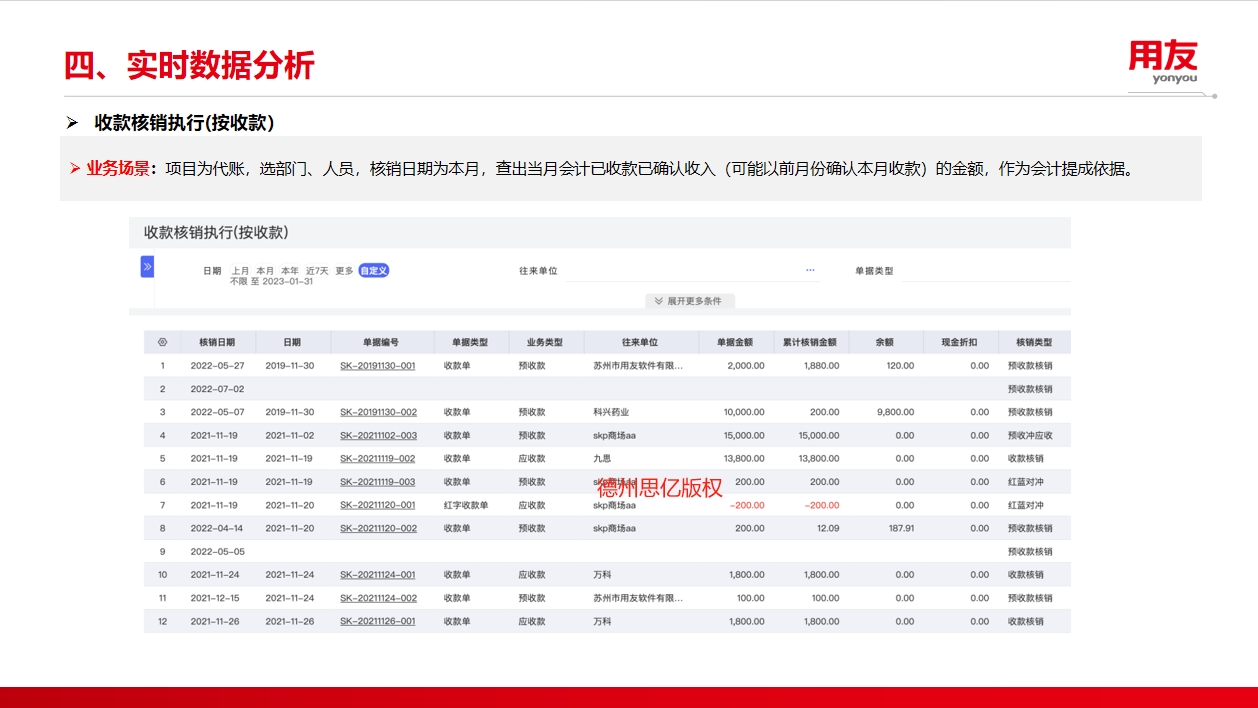Image resolution: width=1258 pixels, height=708 pixels.
Task: Open the 更多 date options
Action: tap(344, 271)
